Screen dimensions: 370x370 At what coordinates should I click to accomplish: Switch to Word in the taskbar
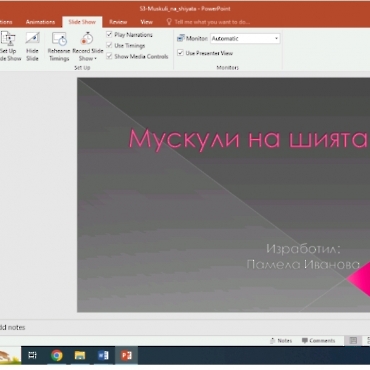pos(103,355)
